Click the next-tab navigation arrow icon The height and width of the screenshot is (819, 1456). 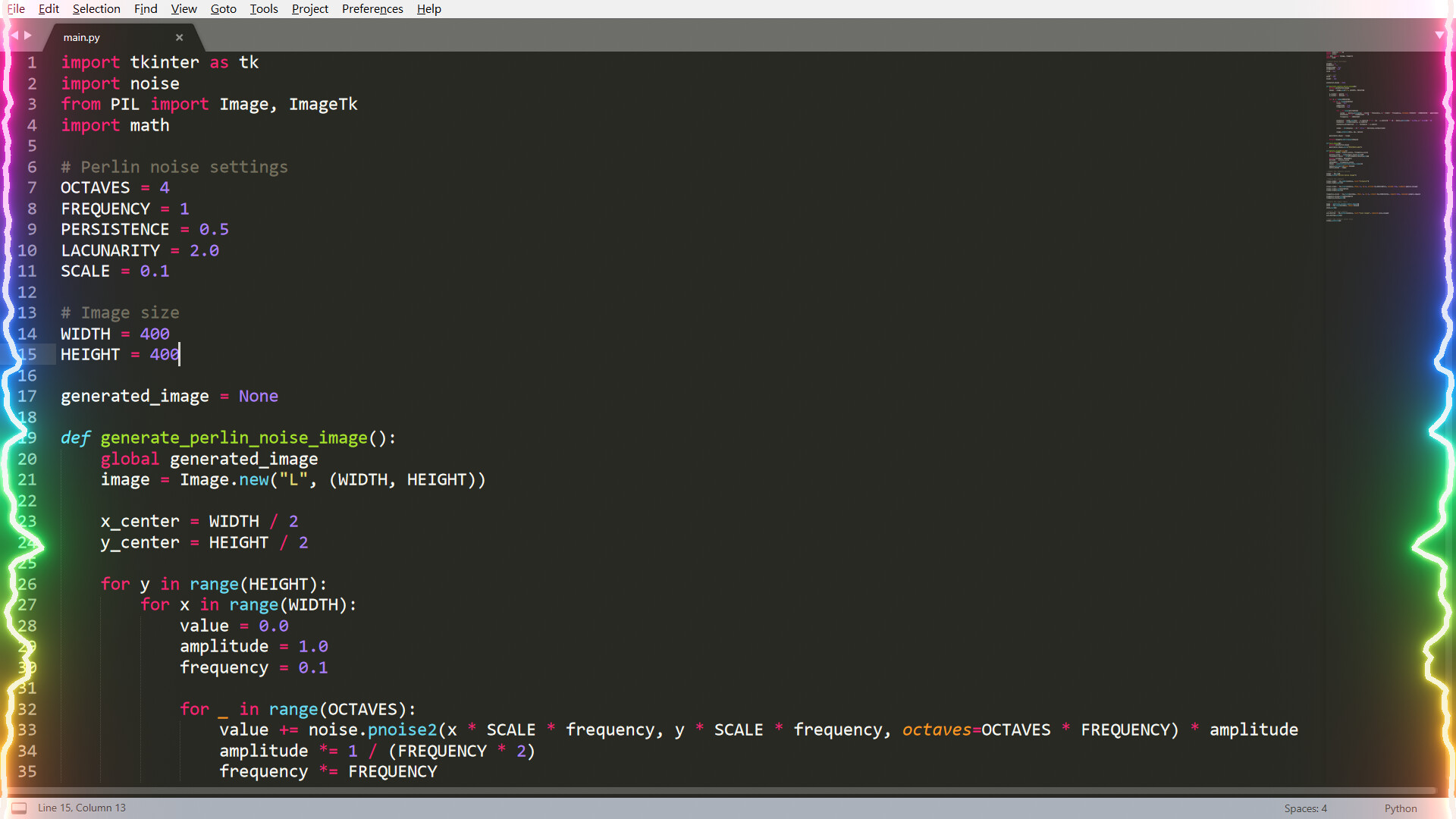28,35
